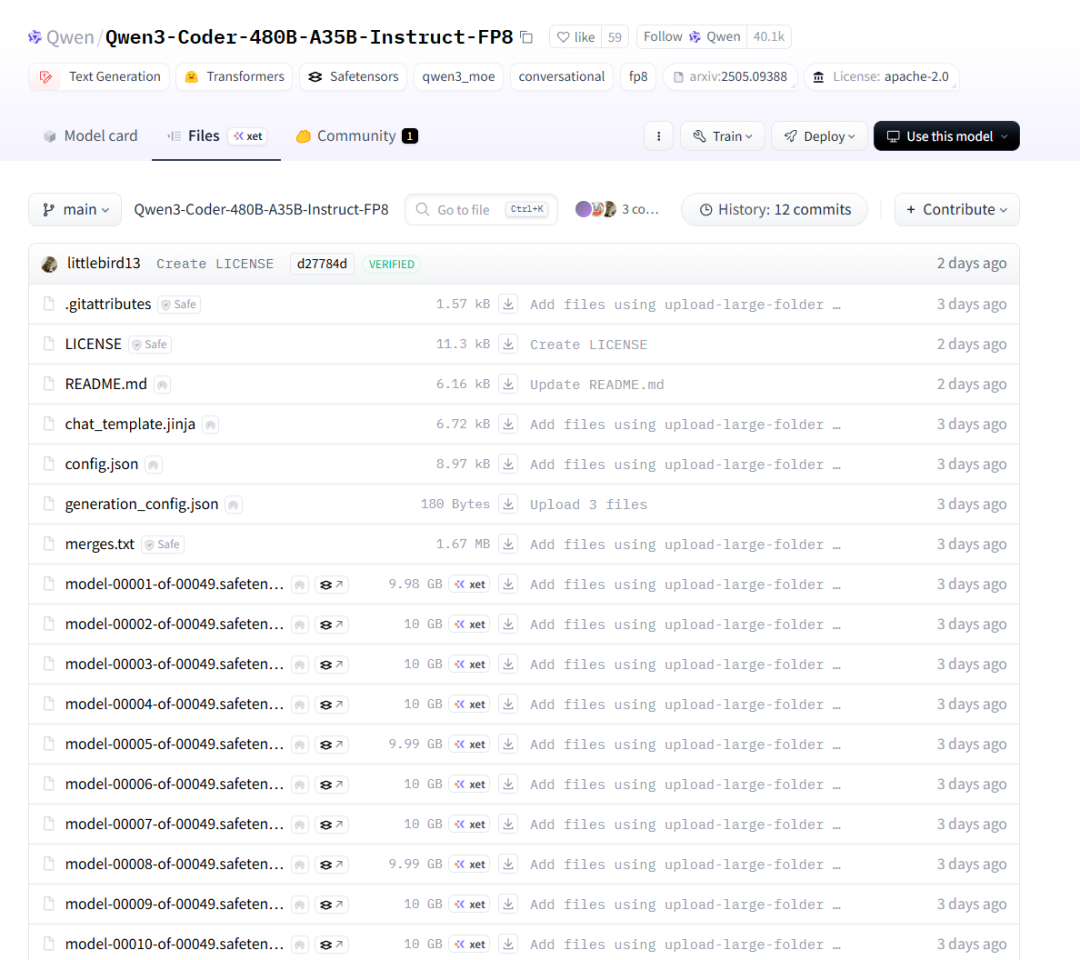Download the .gitattributes file
Screen dimensions: 1080x960
tap(508, 304)
